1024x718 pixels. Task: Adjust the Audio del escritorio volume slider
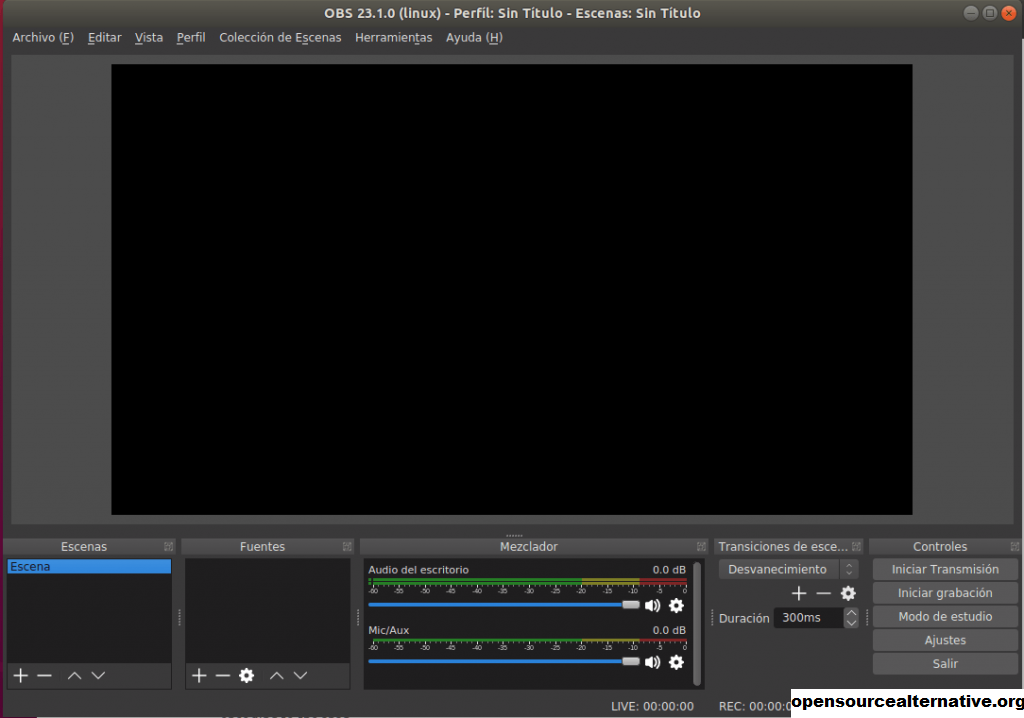click(x=504, y=605)
